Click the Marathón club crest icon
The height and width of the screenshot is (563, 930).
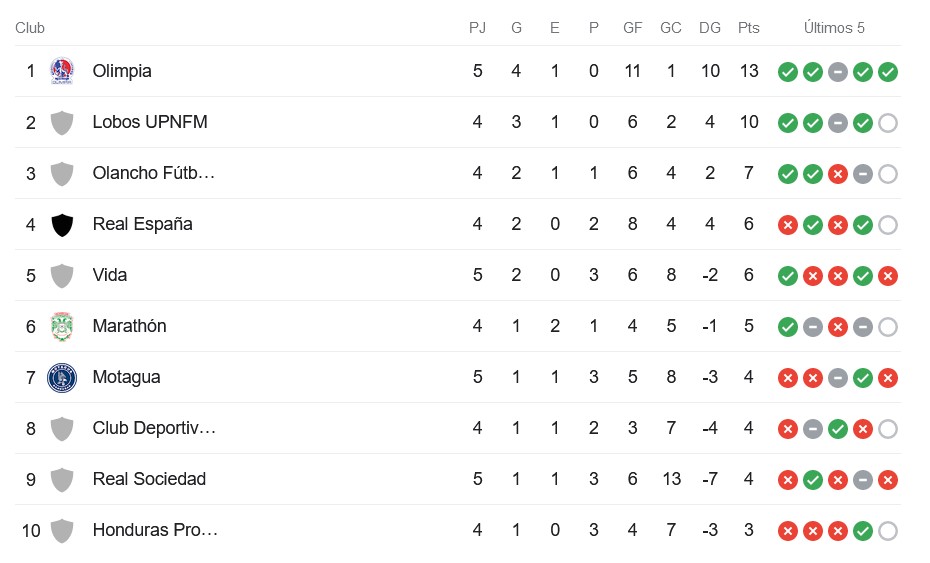(62, 326)
